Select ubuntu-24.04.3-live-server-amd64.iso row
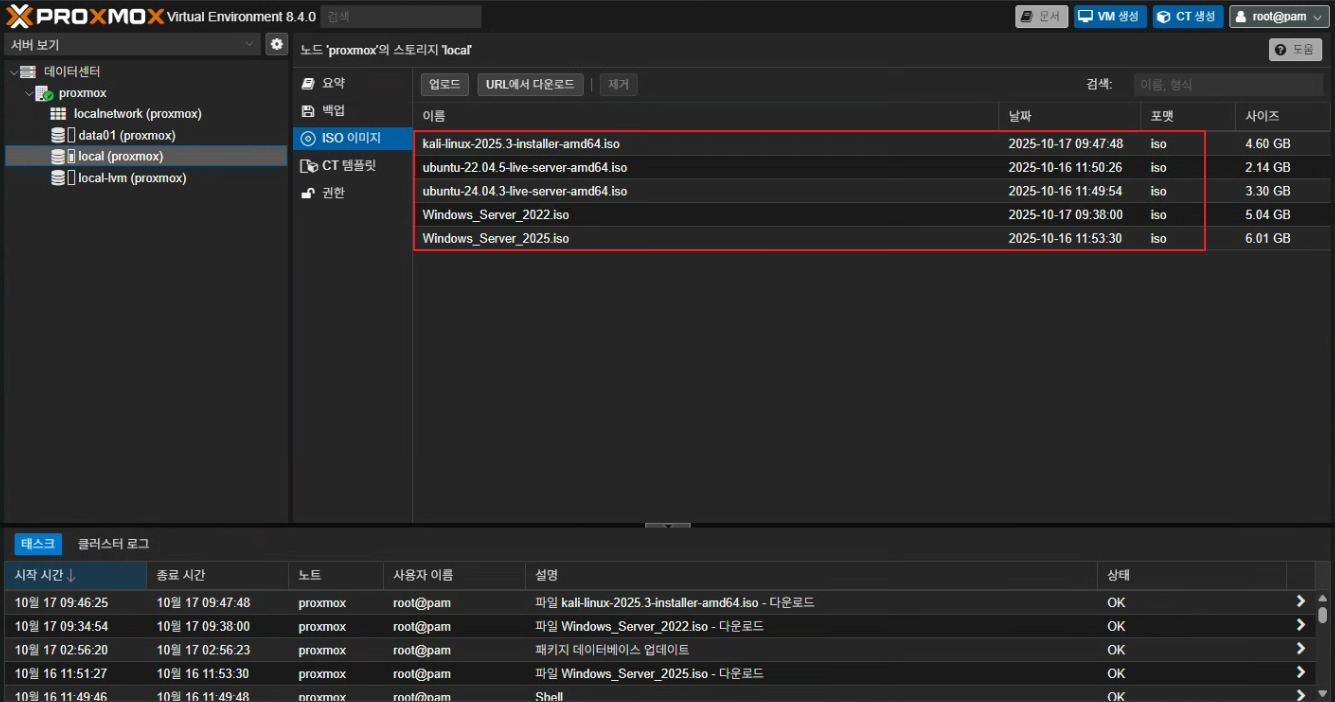The image size is (1335, 702). point(872,191)
